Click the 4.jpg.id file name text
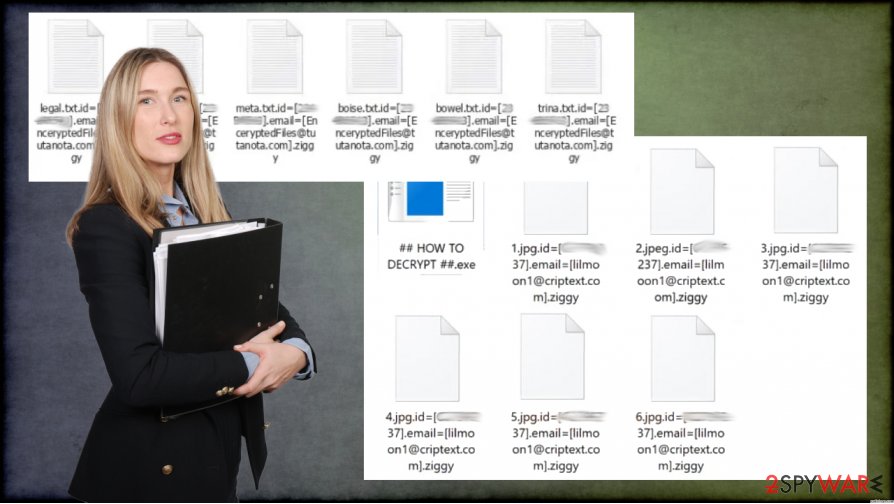The image size is (894, 504). point(431,441)
